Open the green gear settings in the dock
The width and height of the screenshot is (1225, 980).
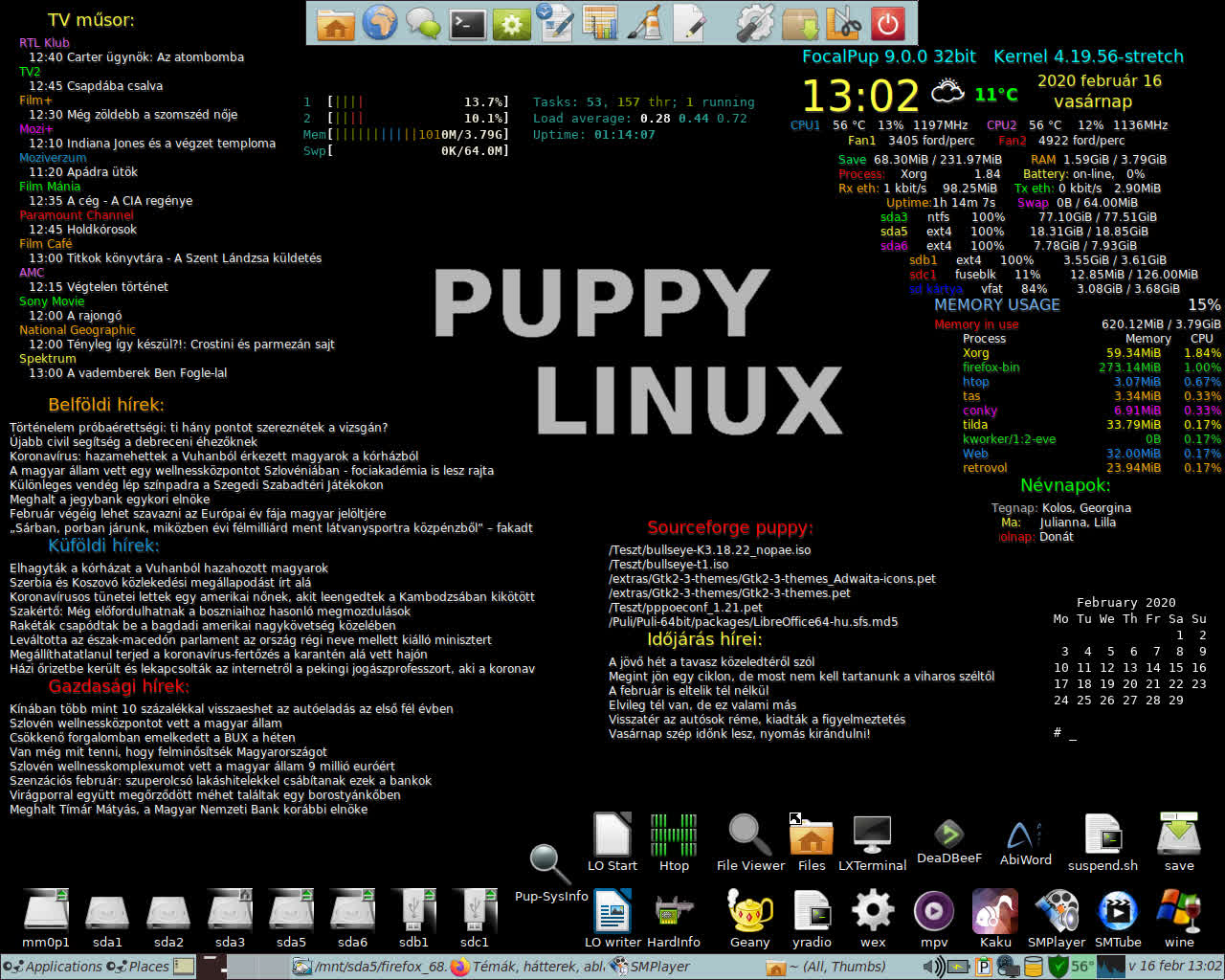(x=512, y=23)
